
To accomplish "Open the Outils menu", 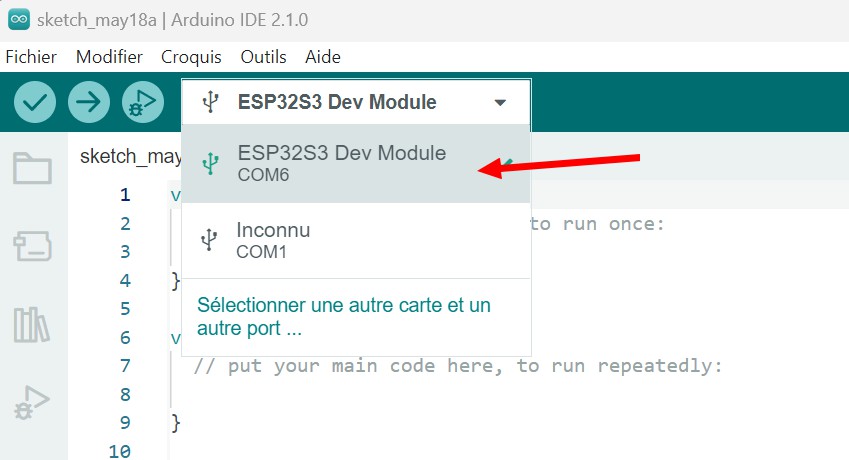I will tap(263, 57).
